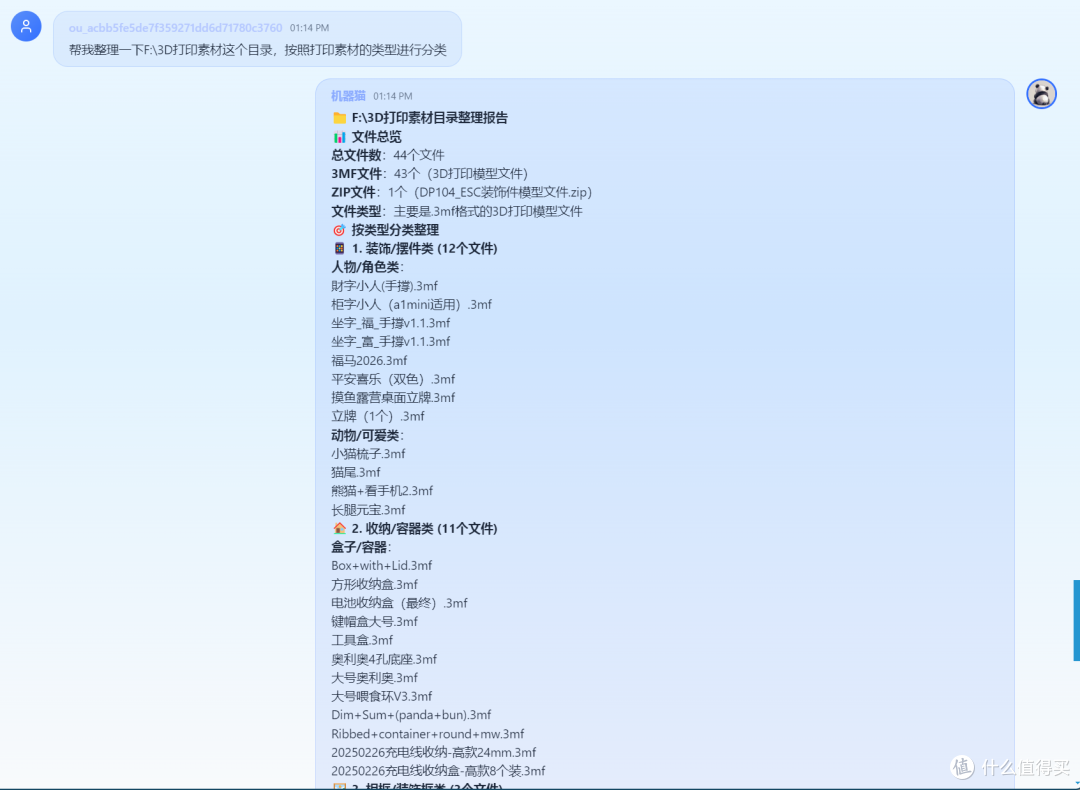This screenshot has width=1080, height=790.
Task: Click heading 2. 收纳/容器类 (11个文件)
Action: (x=424, y=528)
